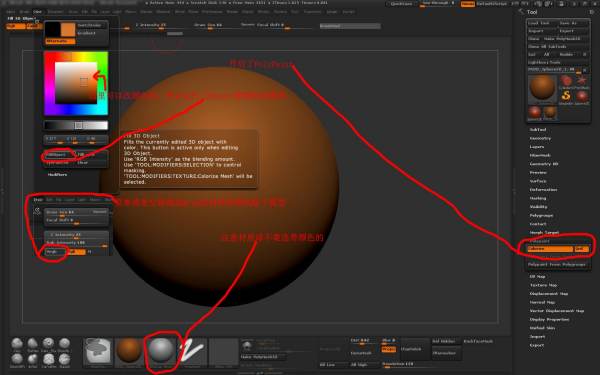Screen dimensions: 600x375
Task: Click the FillObject button
Action: tap(59, 155)
